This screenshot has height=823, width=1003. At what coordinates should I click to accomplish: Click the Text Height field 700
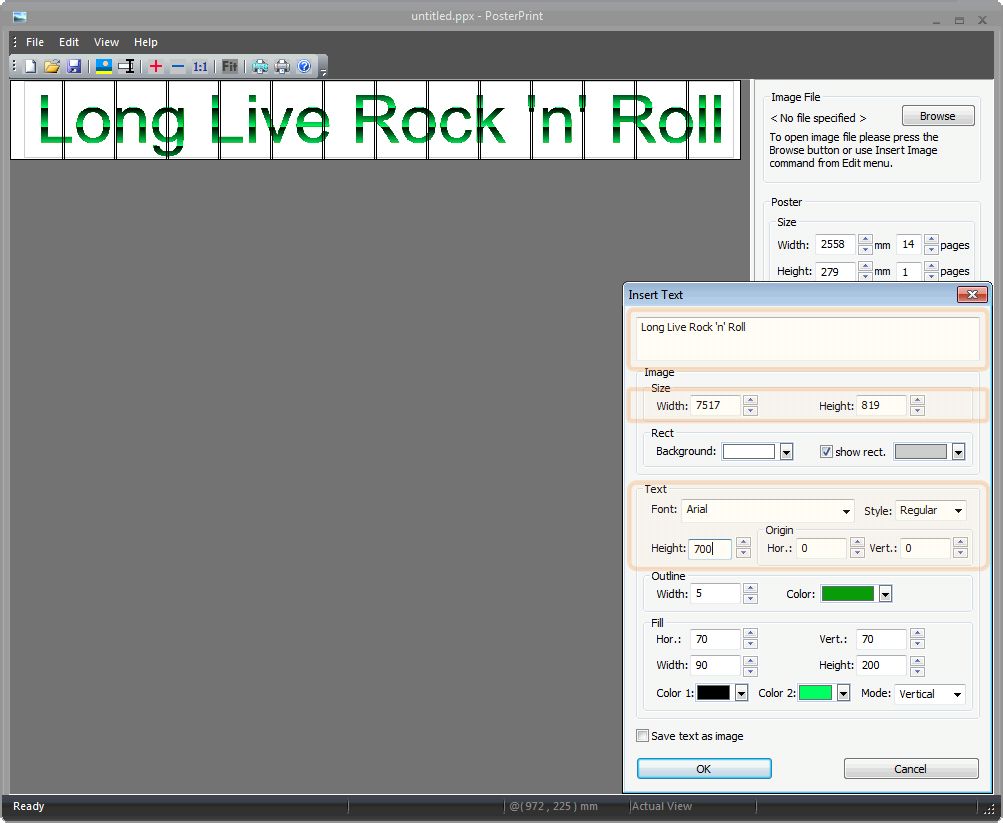click(710, 549)
